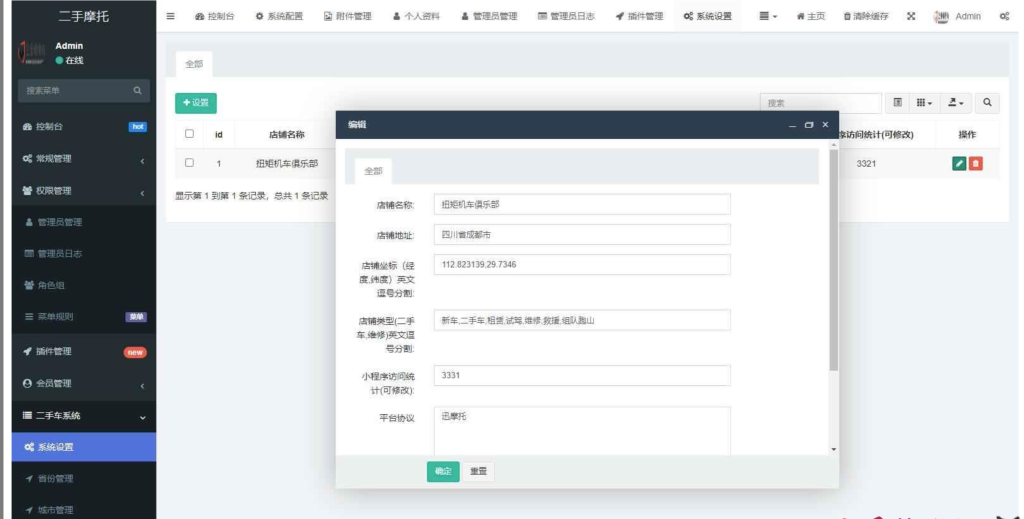Click the 店铺地址 input field
Screen dimensions: 1024x519
tap(582, 235)
